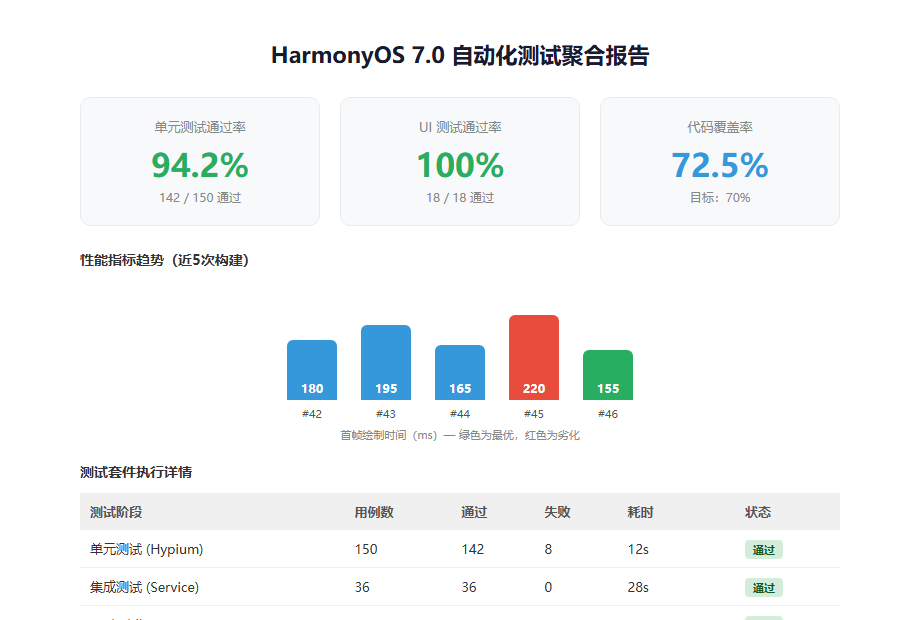Click the 28s duration cell
The image size is (920, 620).
click(x=638, y=587)
